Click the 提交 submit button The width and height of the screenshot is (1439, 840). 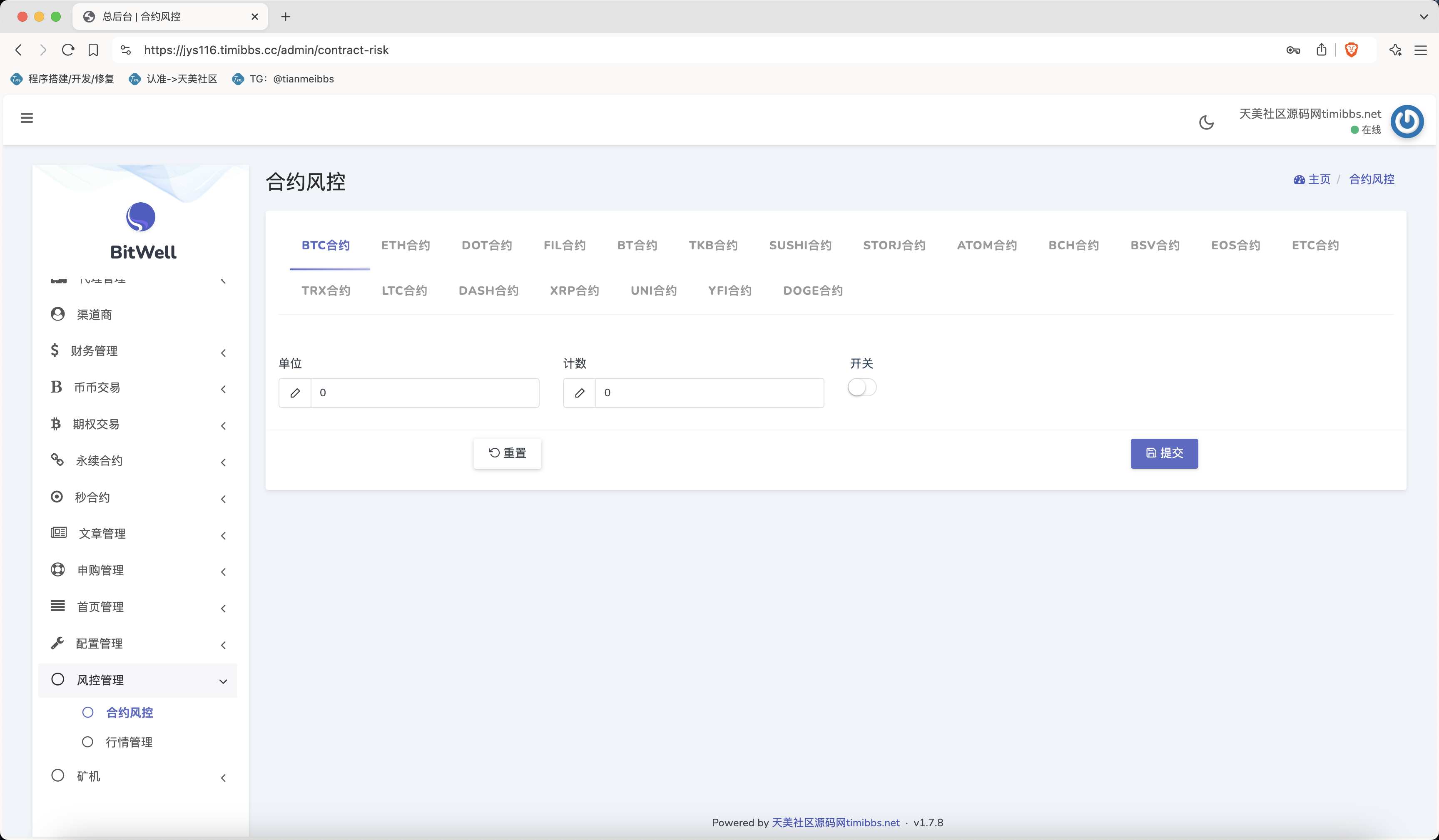1164,453
